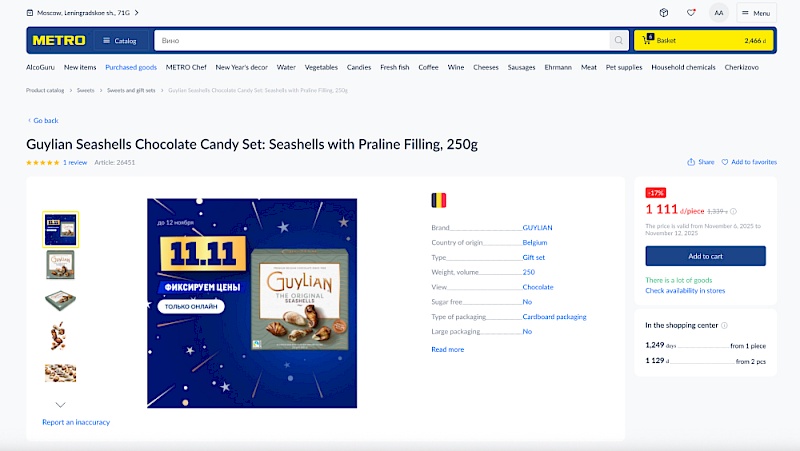The width and height of the screenshot is (800, 451).
Task: Open the hamburger Menu button
Action: pyautogui.click(x=756, y=13)
